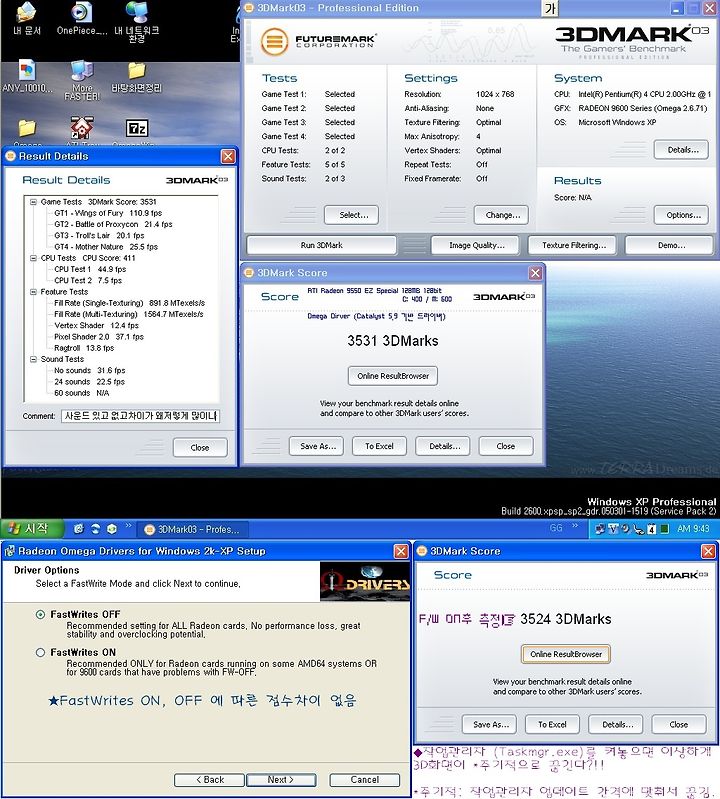The image size is (720, 799).
Task: Click the network computers tray icon
Action: pos(600,529)
